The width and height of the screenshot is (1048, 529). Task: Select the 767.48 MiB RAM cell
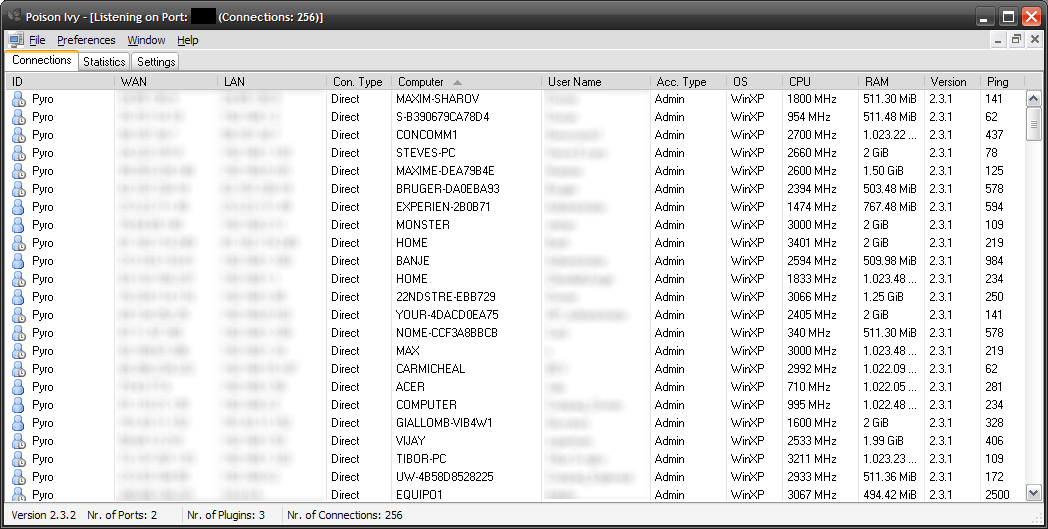(890, 207)
